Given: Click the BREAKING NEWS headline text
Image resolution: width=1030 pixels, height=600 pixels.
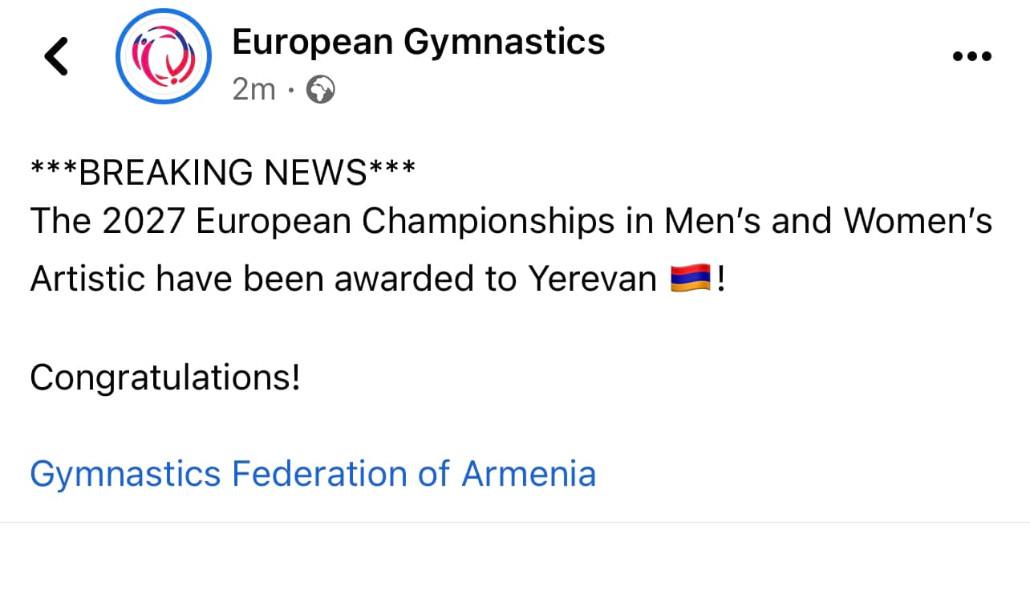Looking at the screenshot, I should [222, 173].
